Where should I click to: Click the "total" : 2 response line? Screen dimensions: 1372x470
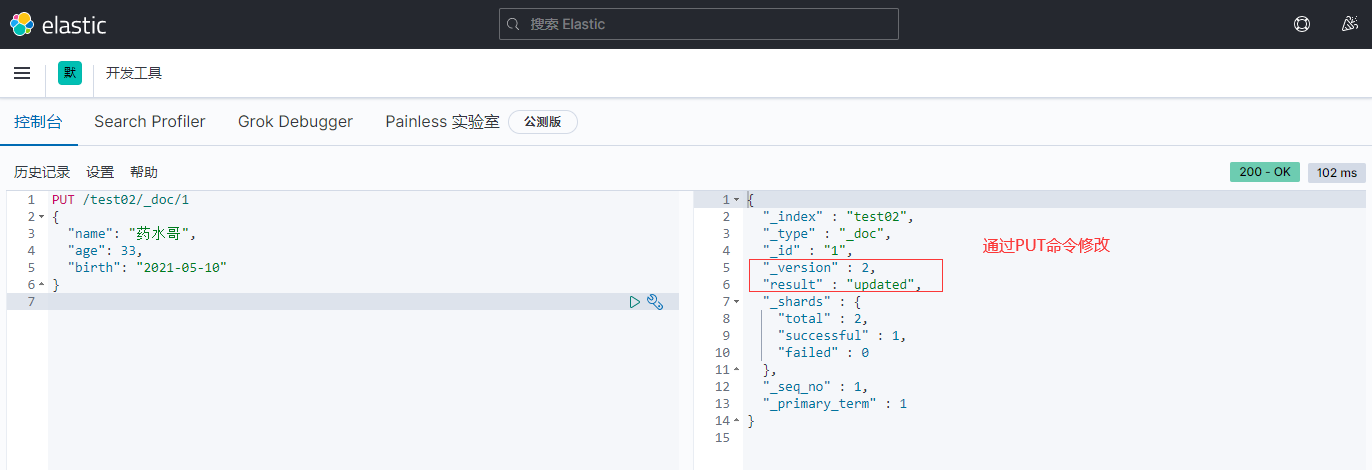(825, 318)
